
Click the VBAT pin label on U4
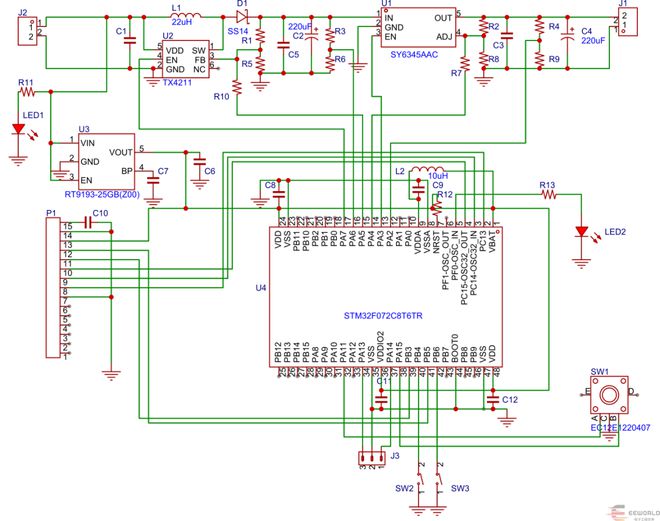click(492, 241)
